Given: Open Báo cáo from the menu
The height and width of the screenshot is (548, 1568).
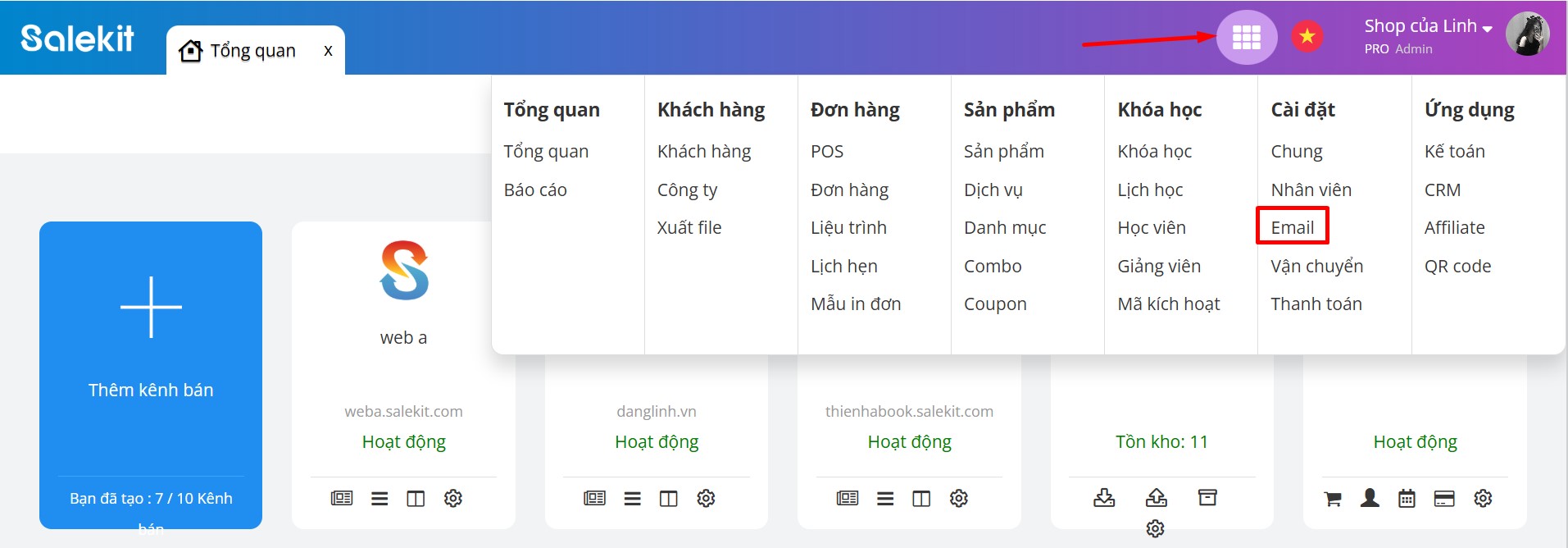Looking at the screenshot, I should point(535,190).
